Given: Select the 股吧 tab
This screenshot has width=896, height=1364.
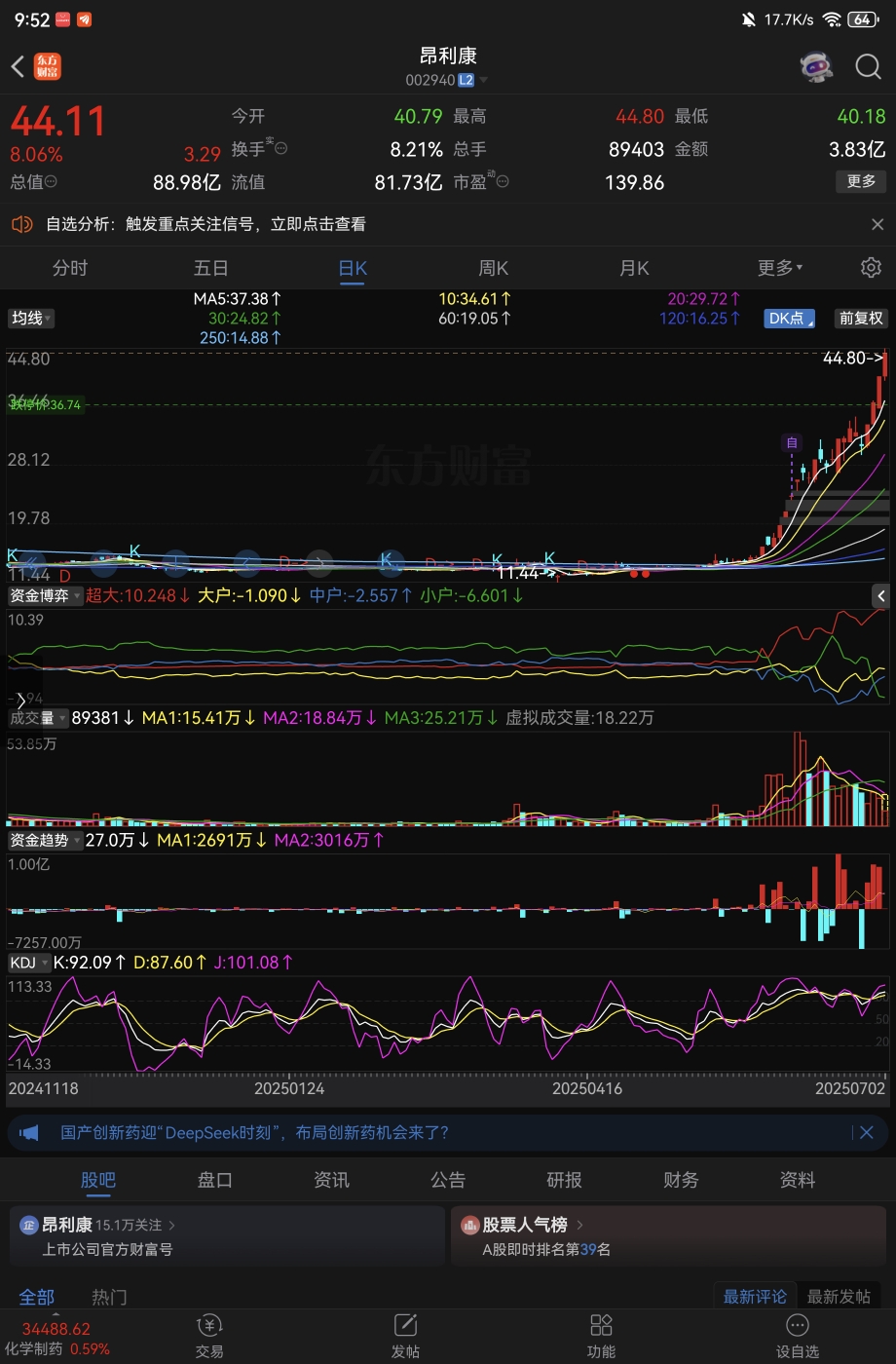Looking at the screenshot, I should [x=98, y=1180].
